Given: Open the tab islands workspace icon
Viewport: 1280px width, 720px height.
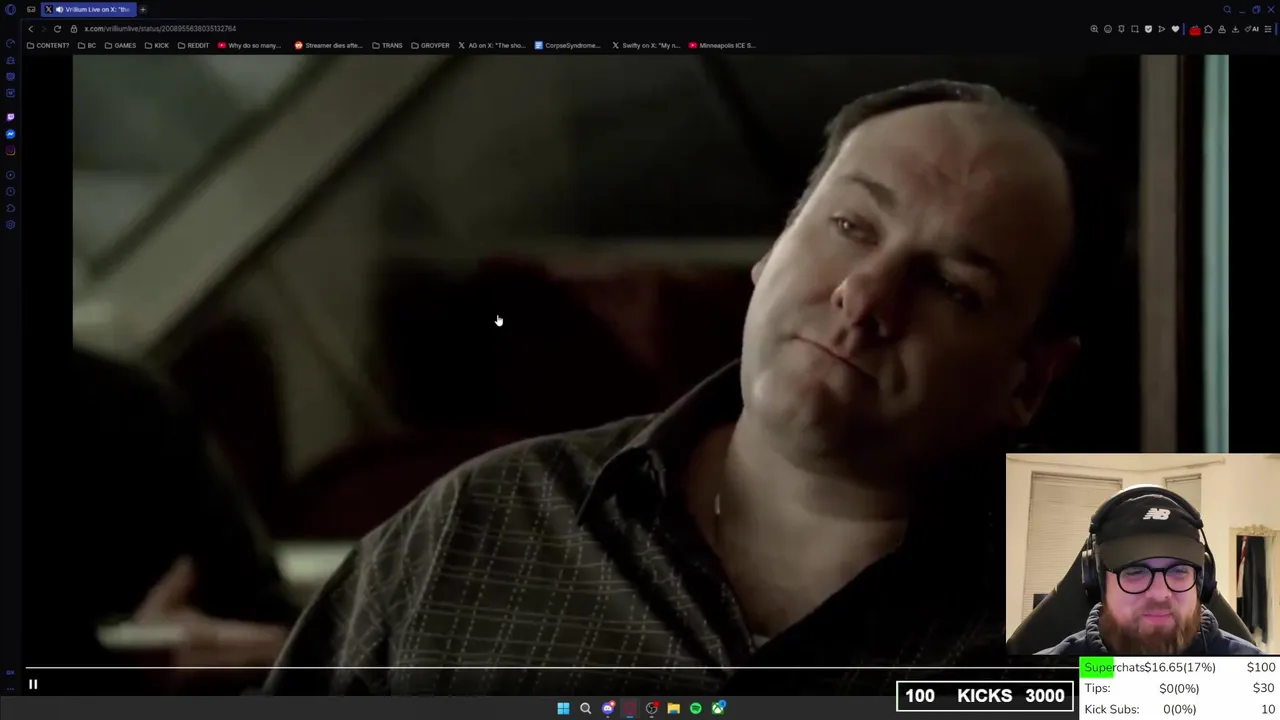Looking at the screenshot, I should click(31, 9).
